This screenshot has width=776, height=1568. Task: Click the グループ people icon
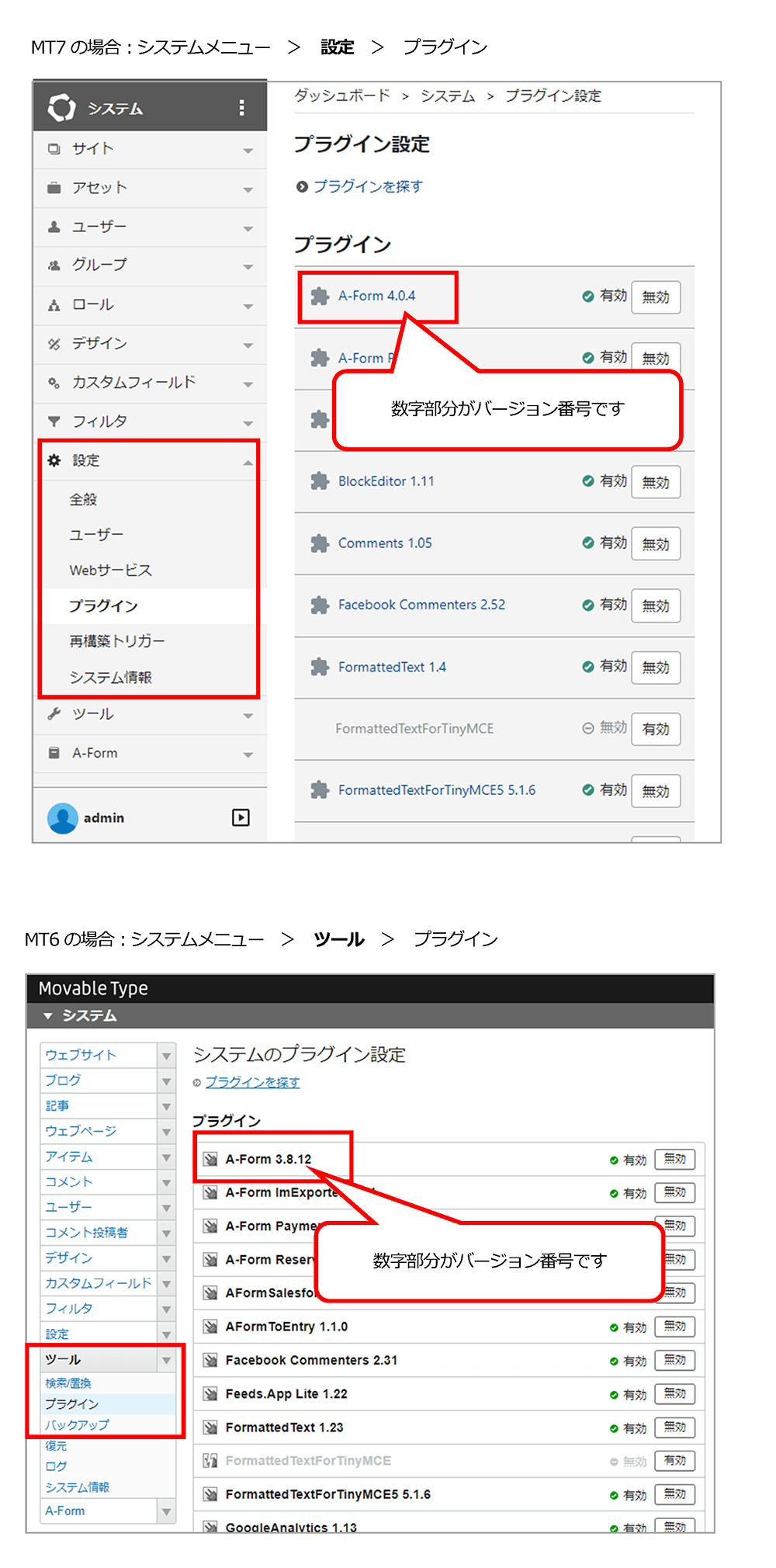click(x=54, y=265)
